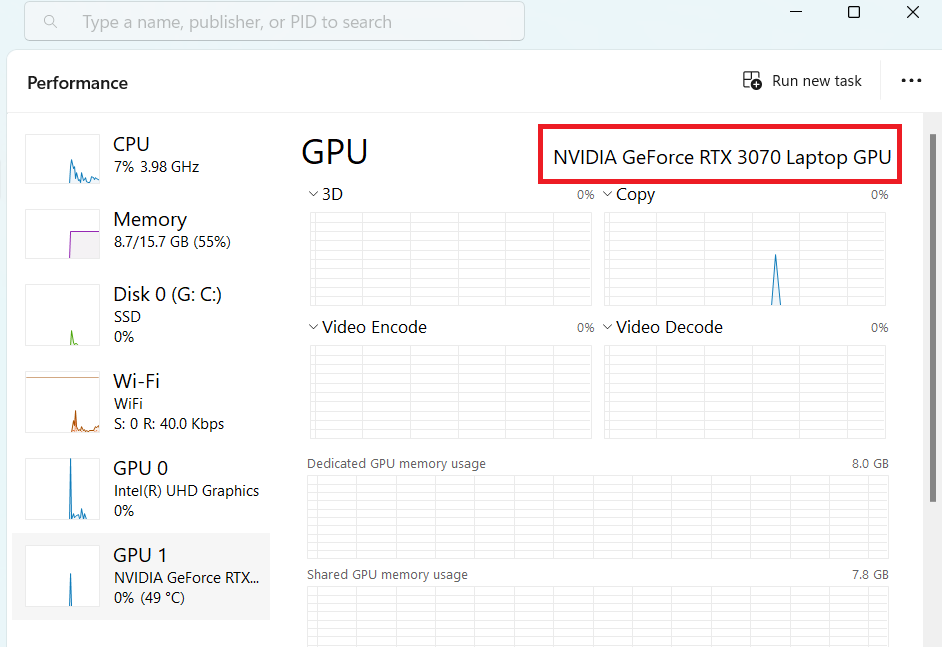Image resolution: width=942 pixels, height=647 pixels.
Task: Click the vertical scrollbar thumb
Action: [932, 318]
